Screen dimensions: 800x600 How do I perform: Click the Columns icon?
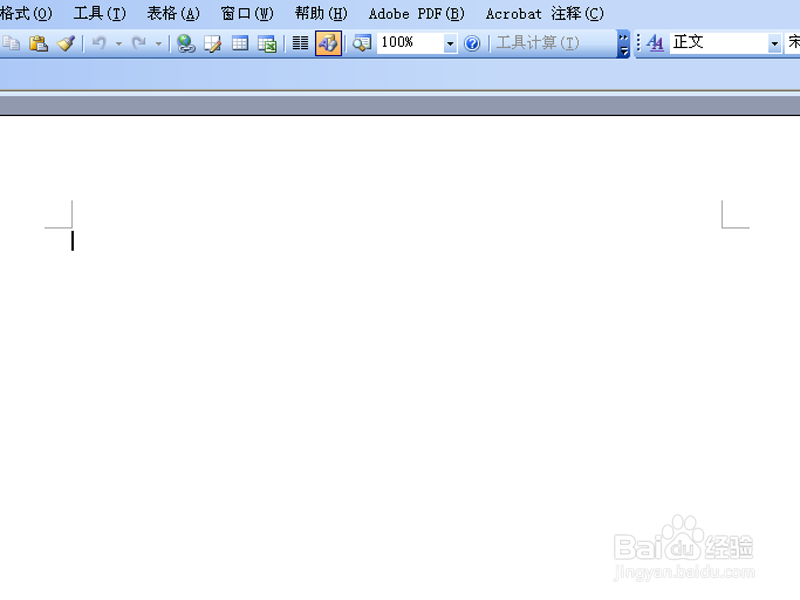(300, 43)
